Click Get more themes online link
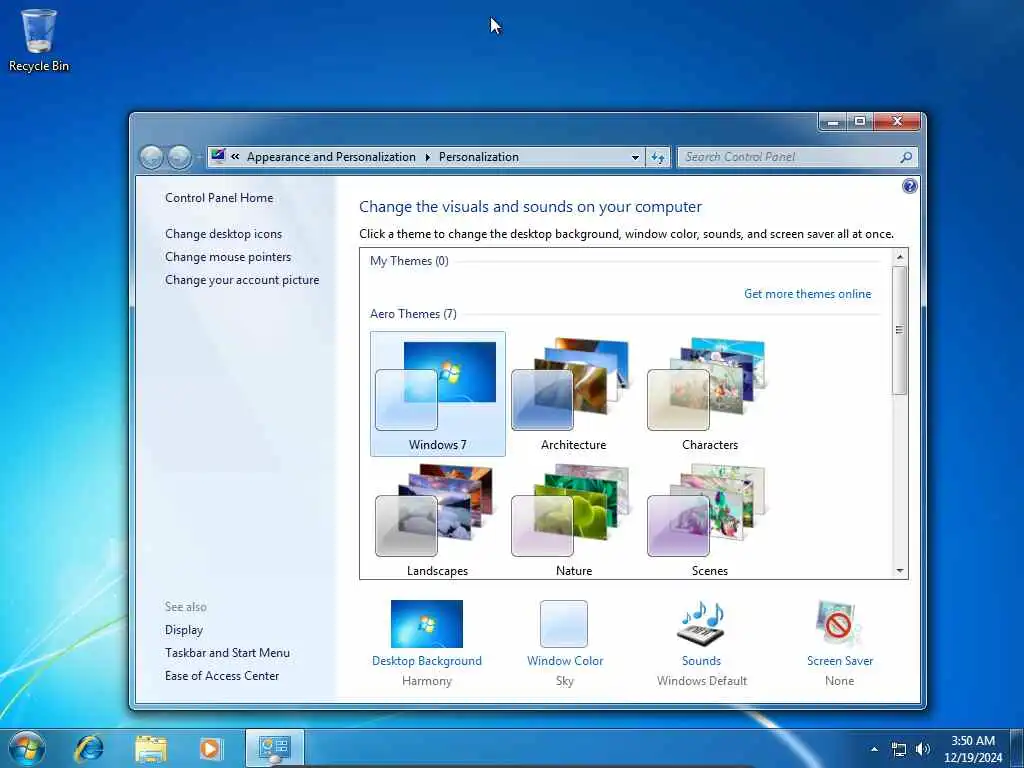 pyautogui.click(x=807, y=294)
